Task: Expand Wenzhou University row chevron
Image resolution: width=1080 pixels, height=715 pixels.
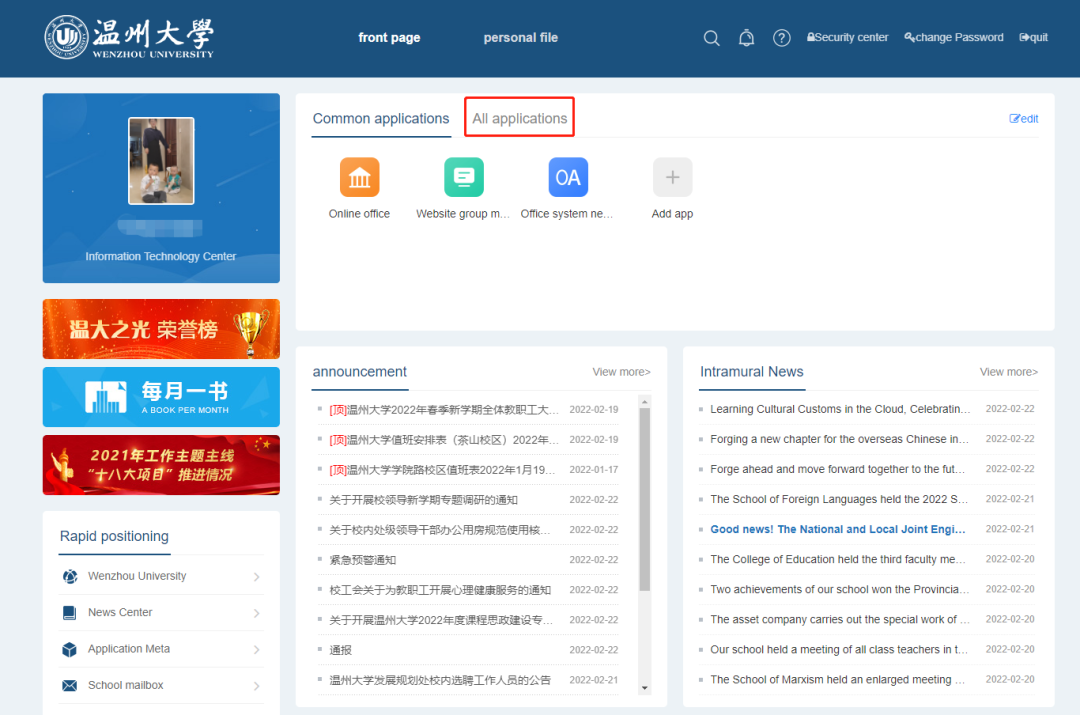Action: click(256, 577)
